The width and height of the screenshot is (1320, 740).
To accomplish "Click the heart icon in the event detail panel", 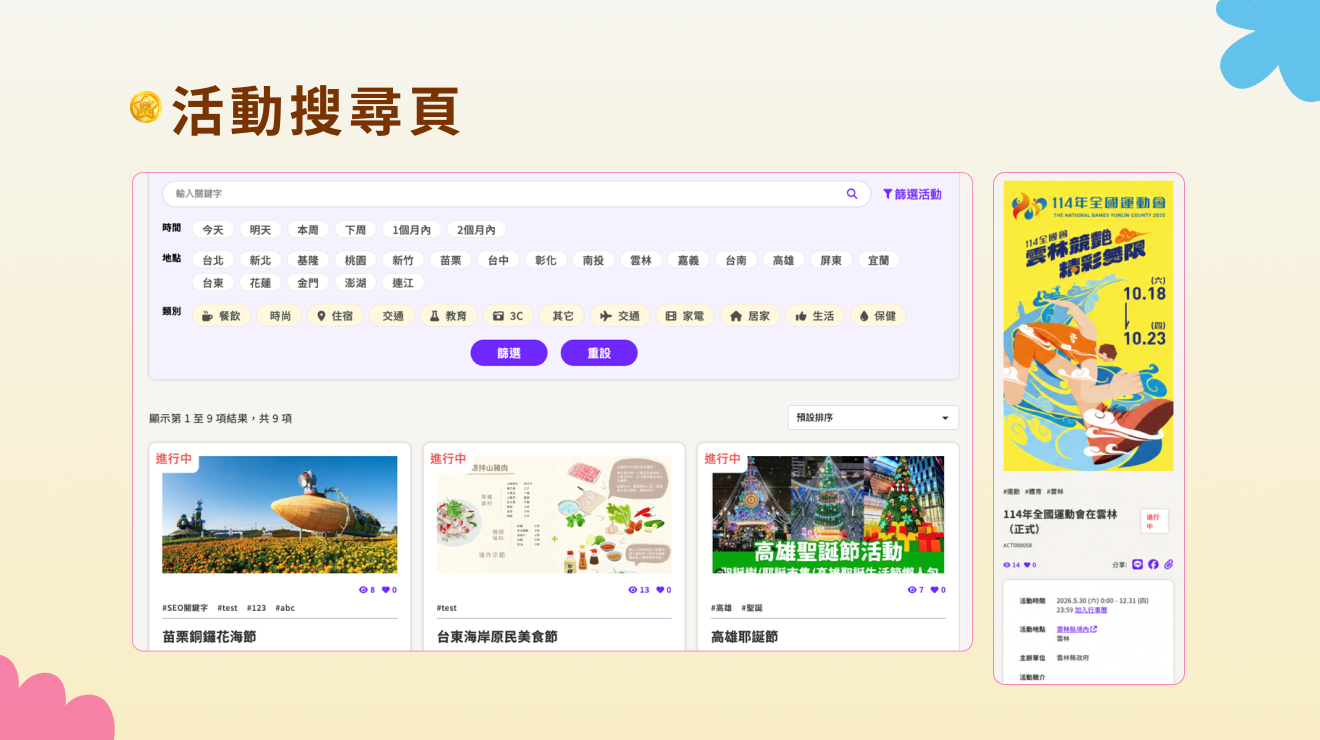I will pos(1027,565).
